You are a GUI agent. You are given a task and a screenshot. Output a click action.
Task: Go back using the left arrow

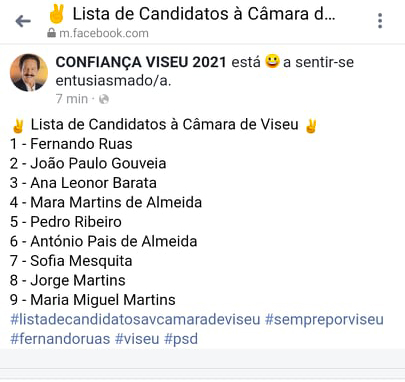click(x=23, y=21)
